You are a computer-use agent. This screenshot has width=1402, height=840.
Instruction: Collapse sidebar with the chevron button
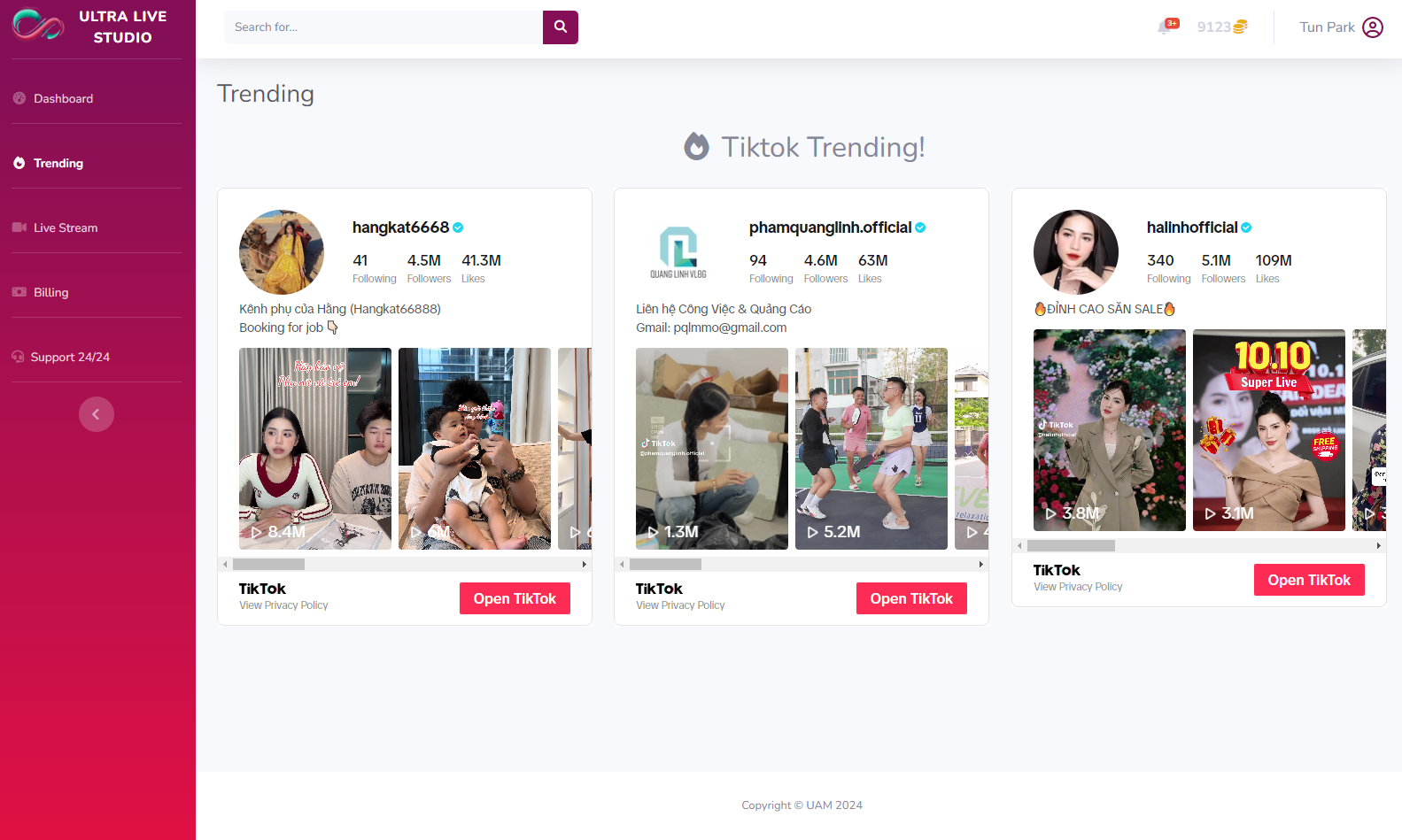[97, 414]
